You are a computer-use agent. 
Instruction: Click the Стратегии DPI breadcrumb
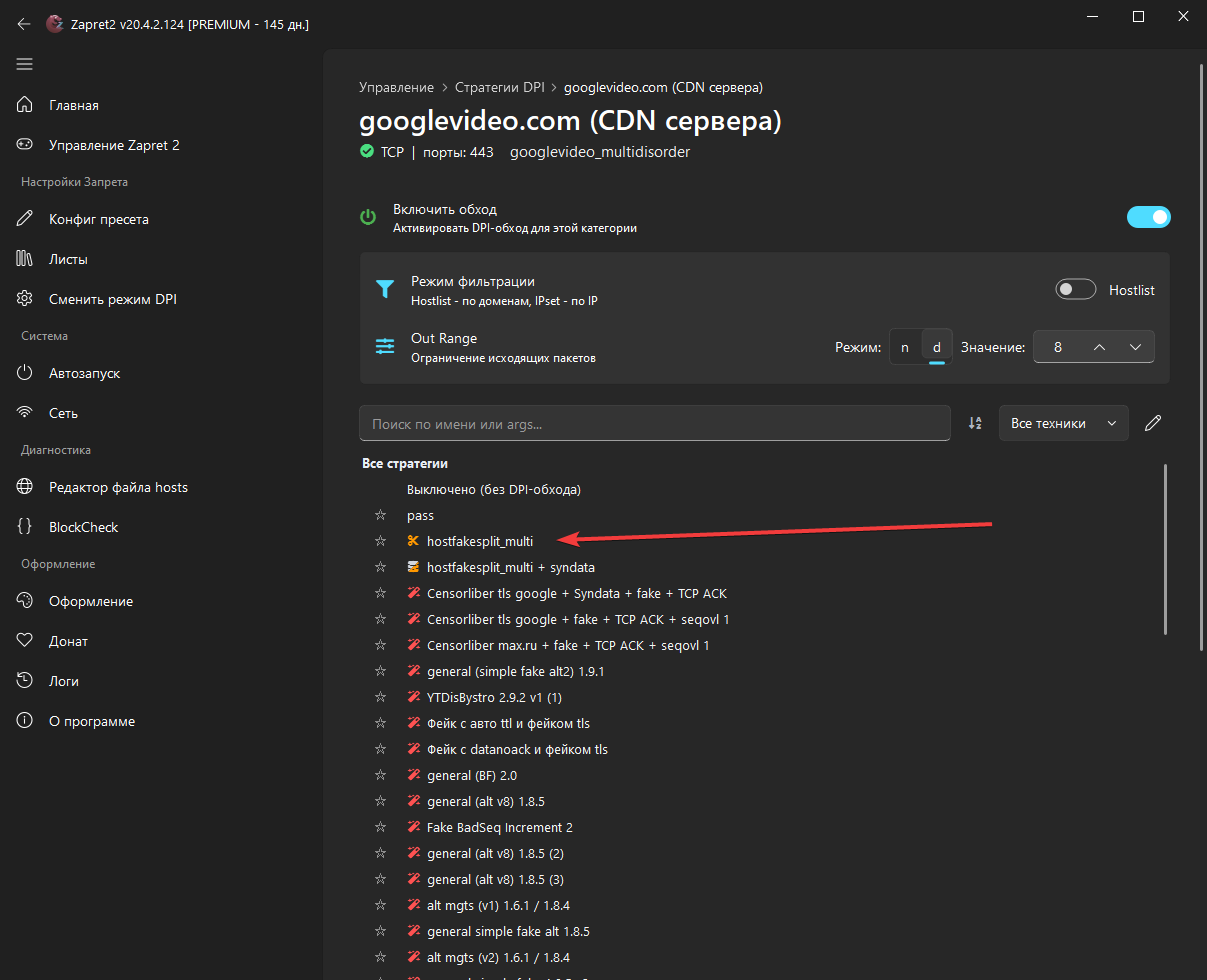point(499,87)
